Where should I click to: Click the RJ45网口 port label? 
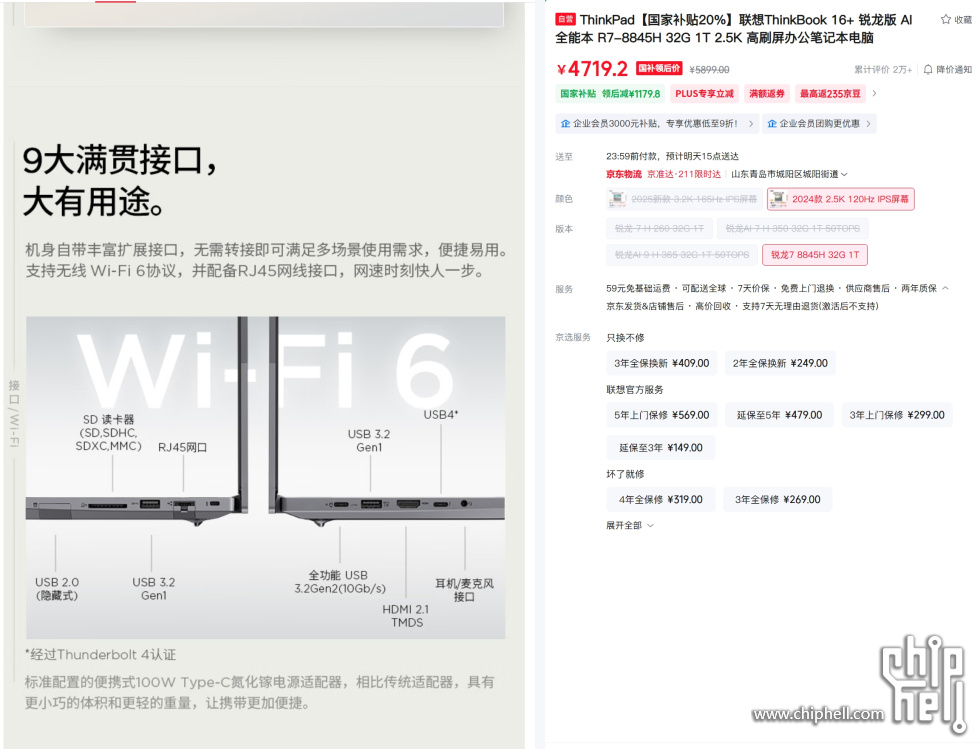tap(182, 447)
